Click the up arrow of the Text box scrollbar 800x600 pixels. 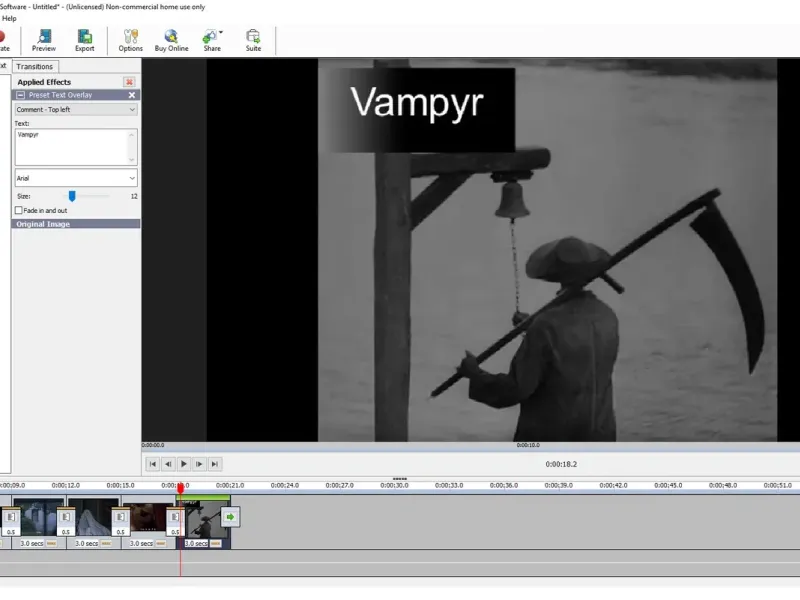point(132,135)
